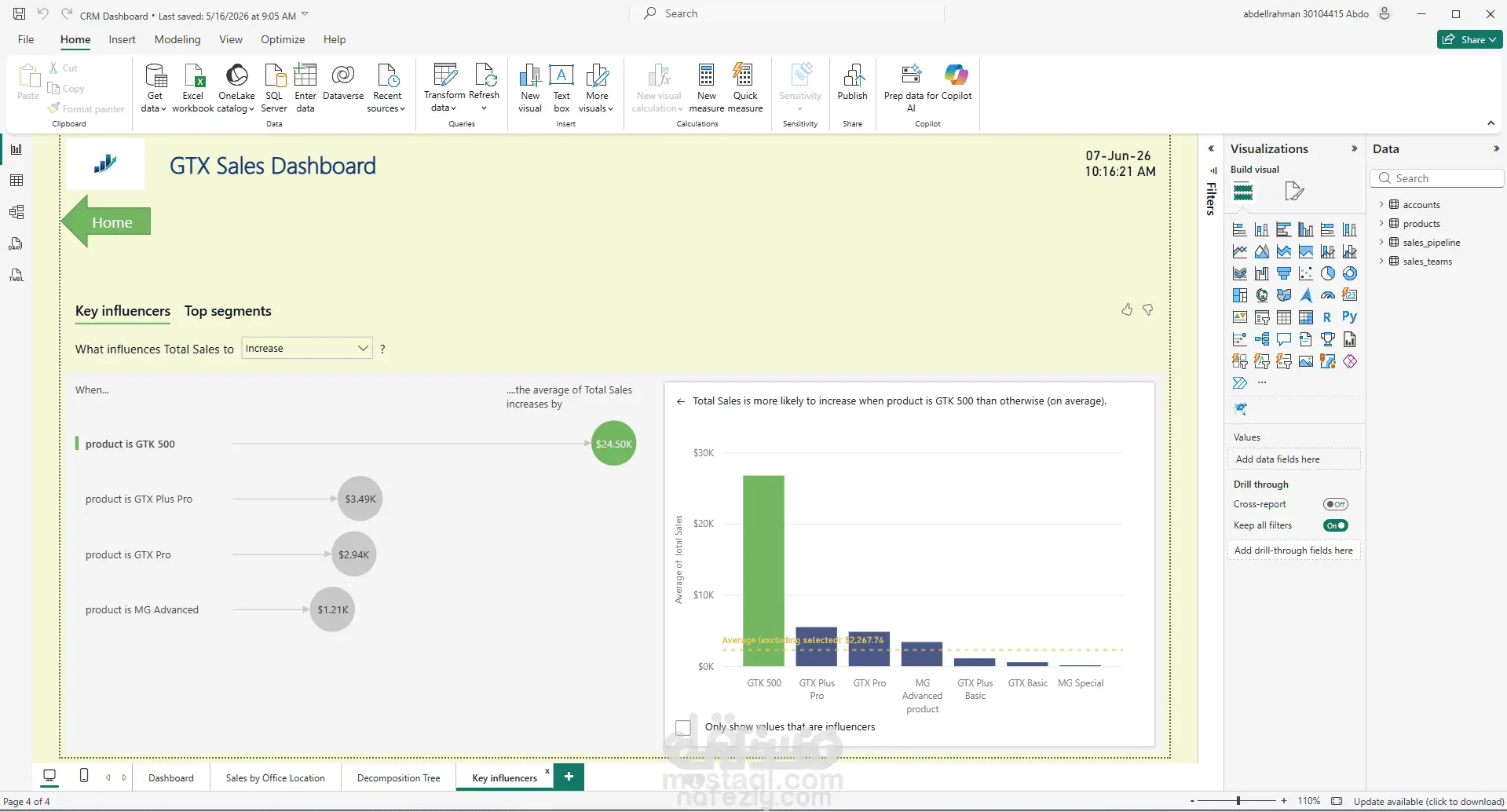Click the Data pane Search field
Viewport: 1507px width, 812px height.
(1437, 178)
